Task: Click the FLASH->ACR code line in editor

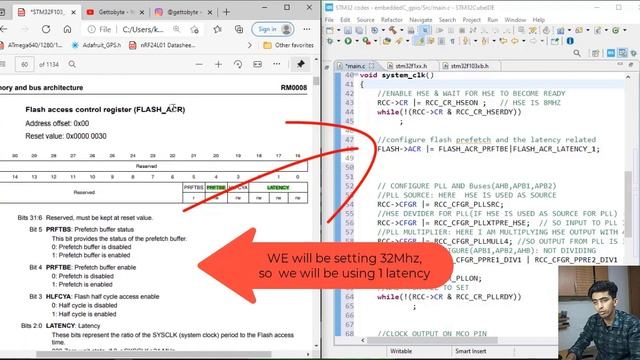Action: pos(488,149)
